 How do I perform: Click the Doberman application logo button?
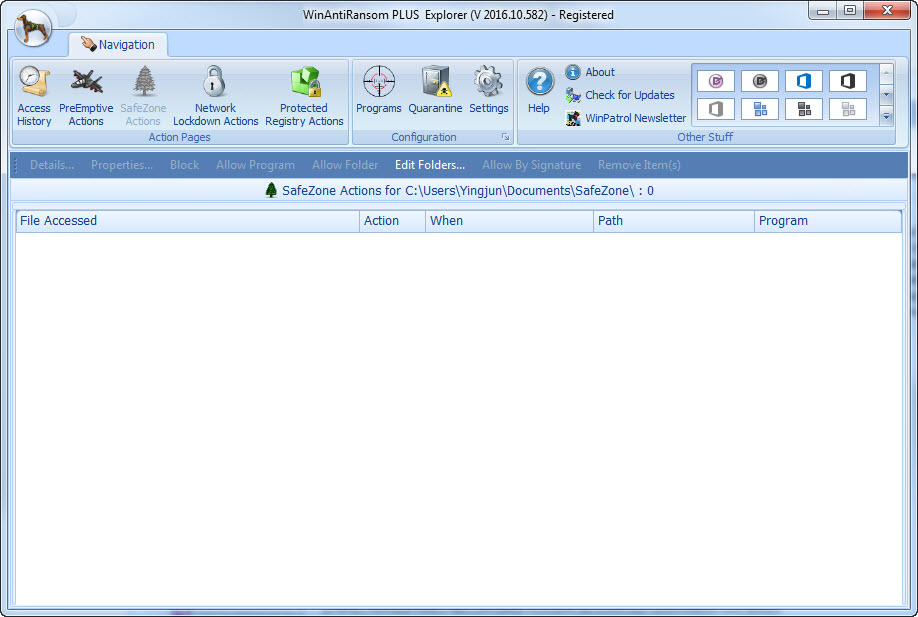pyautogui.click(x=33, y=28)
